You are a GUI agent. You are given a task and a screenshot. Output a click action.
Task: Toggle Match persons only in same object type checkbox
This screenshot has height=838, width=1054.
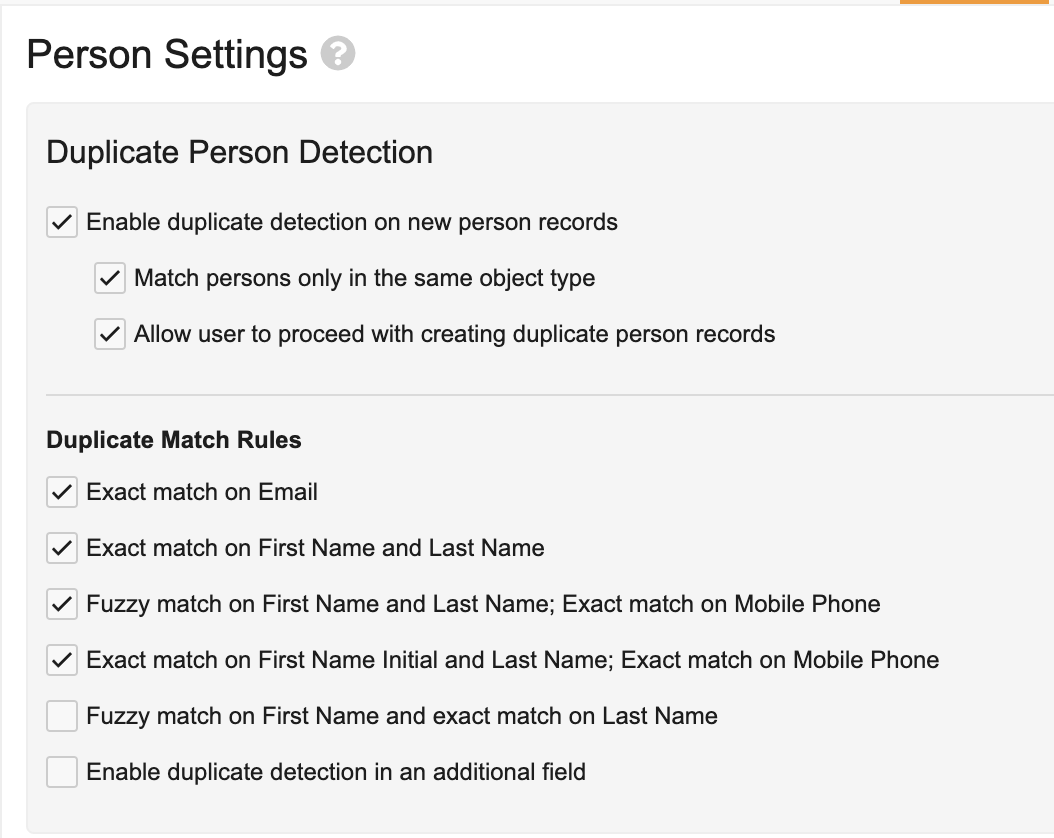[x=110, y=278]
